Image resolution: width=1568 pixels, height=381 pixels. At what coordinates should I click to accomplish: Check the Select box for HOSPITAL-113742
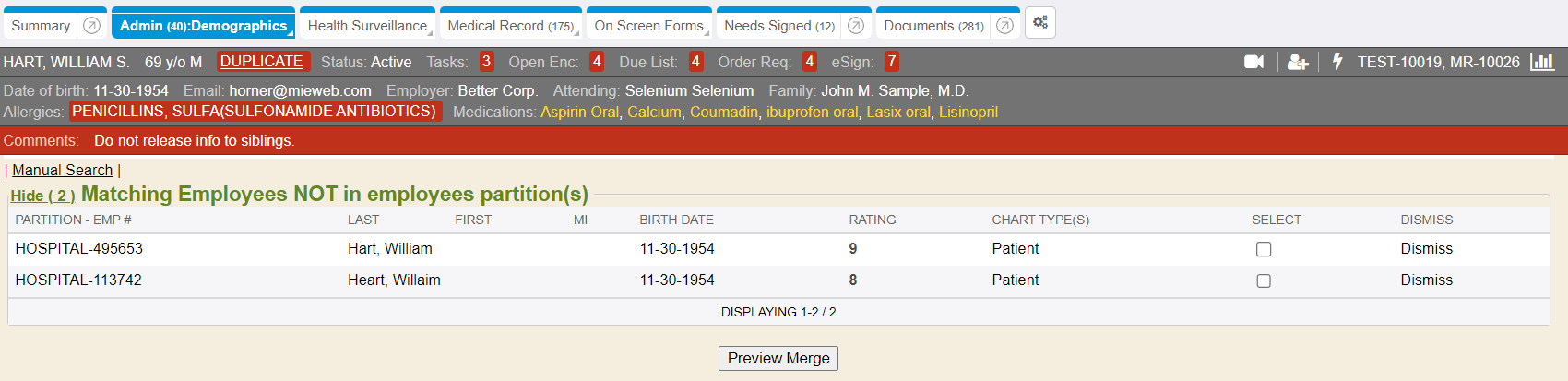point(1264,280)
